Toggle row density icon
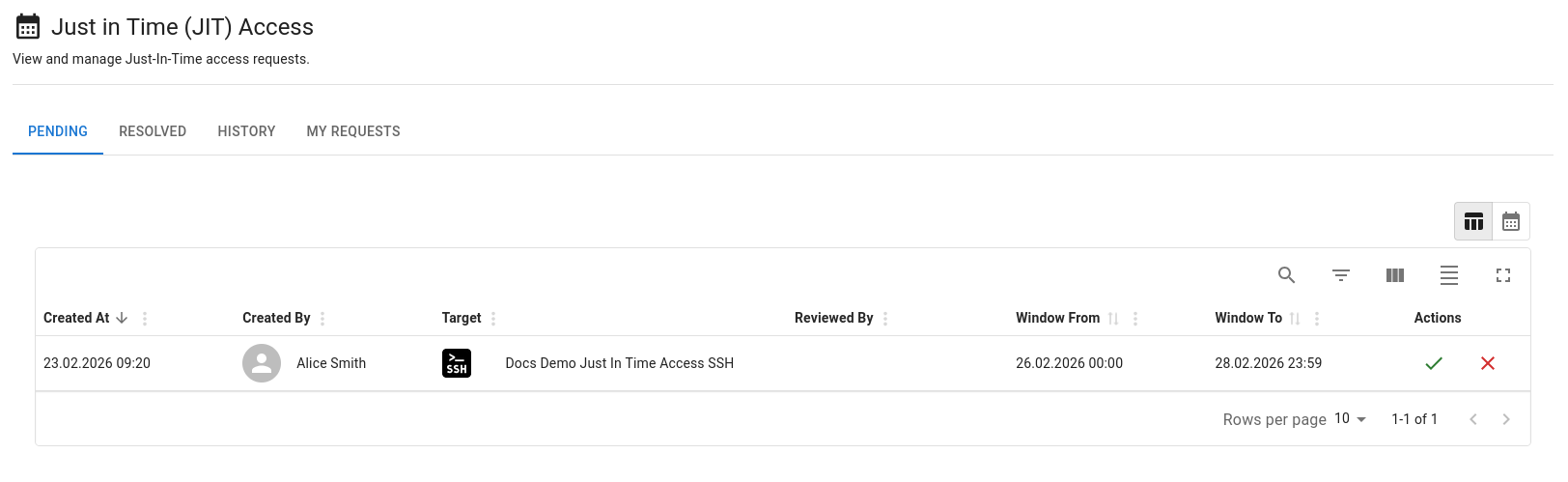1568x482 pixels. tap(1449, 275)
